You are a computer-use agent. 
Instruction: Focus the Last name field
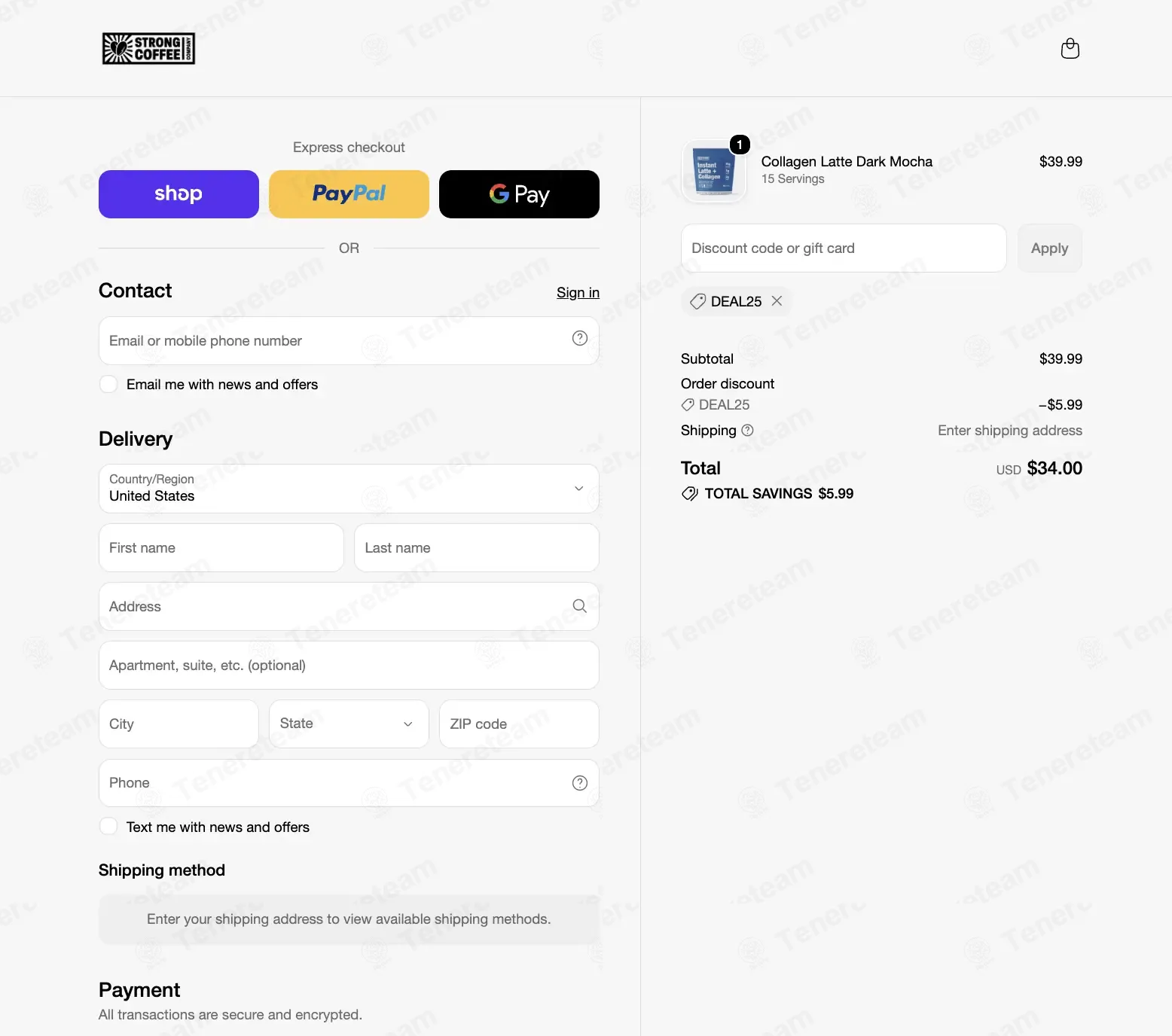coord(477,548)
